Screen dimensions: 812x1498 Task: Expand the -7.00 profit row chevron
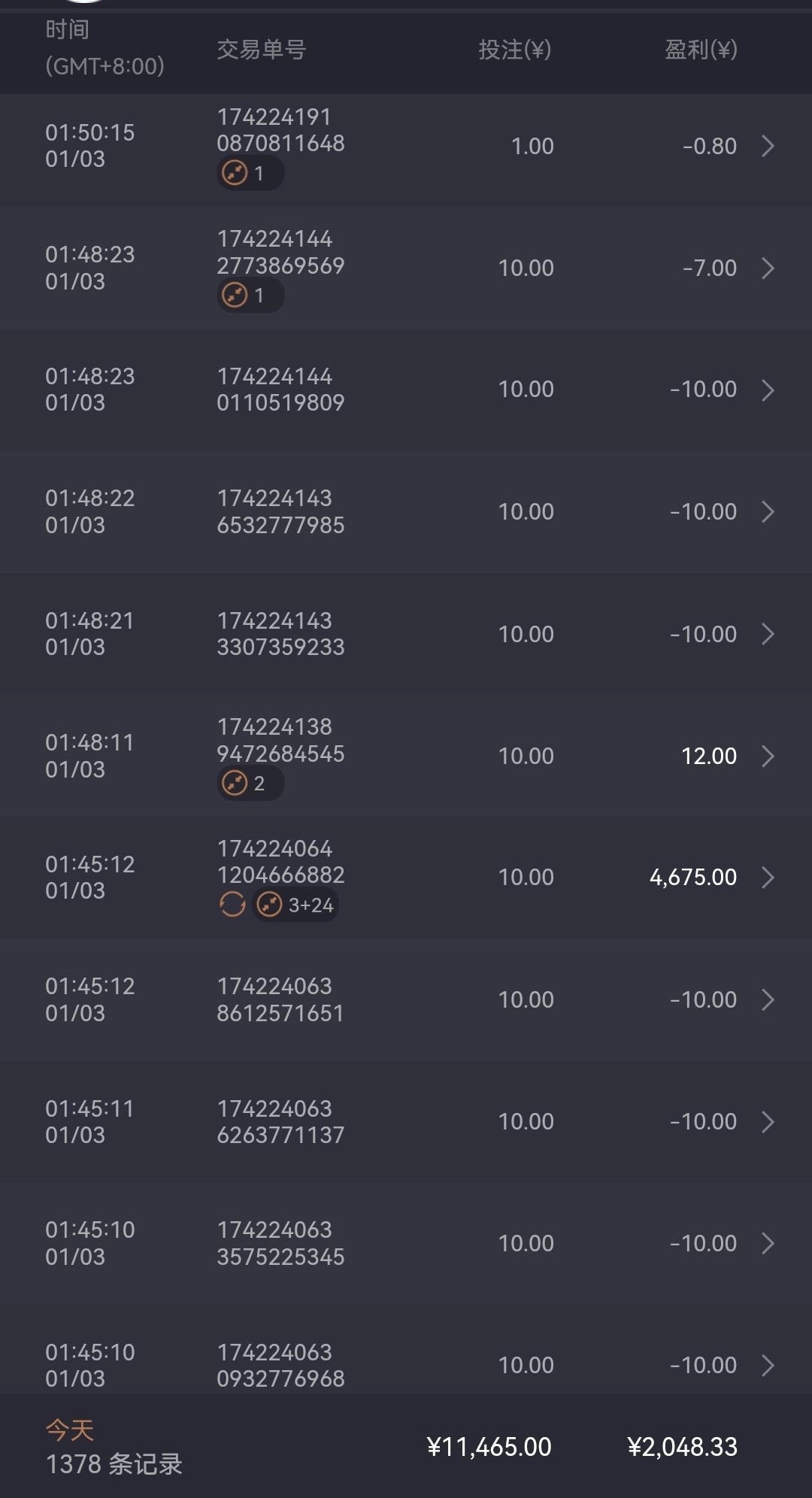tap(767, 268)
